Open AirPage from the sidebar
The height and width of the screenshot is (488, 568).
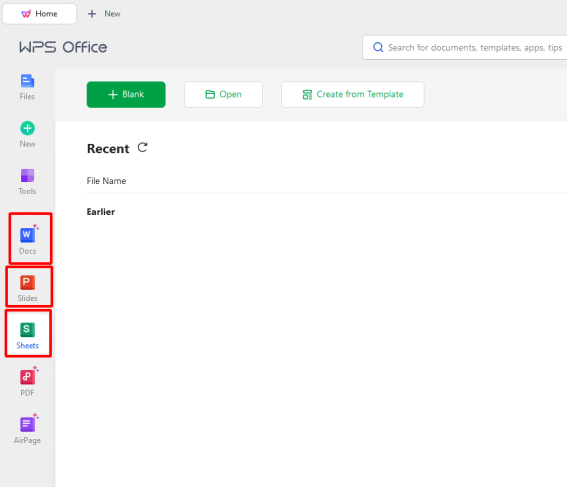(x=27, y=430)
